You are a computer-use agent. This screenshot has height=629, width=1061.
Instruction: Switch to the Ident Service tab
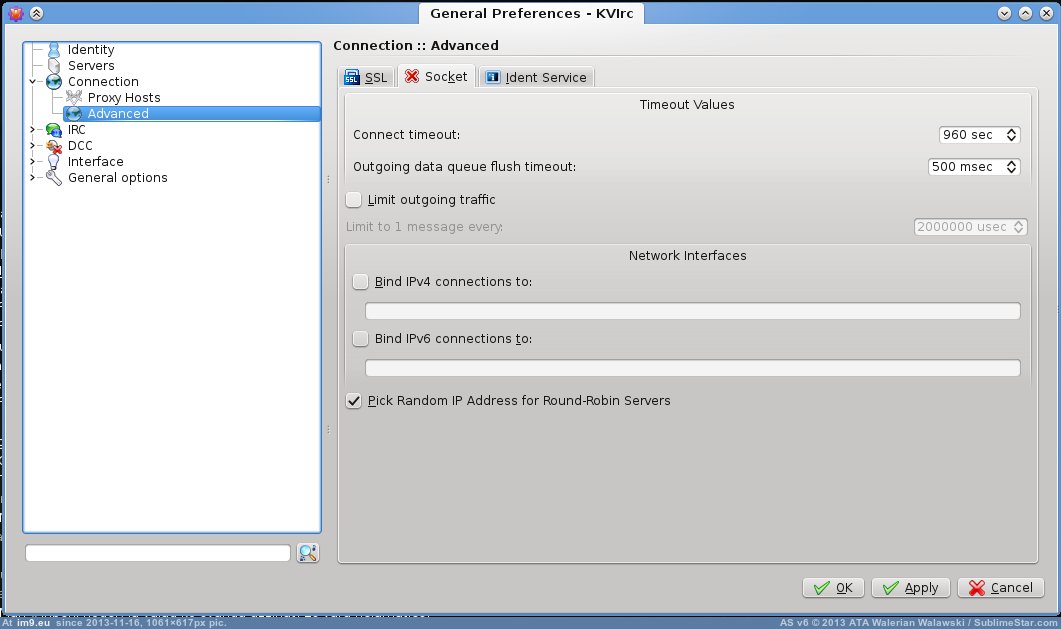pyautogui.click(x=537, y=77)
